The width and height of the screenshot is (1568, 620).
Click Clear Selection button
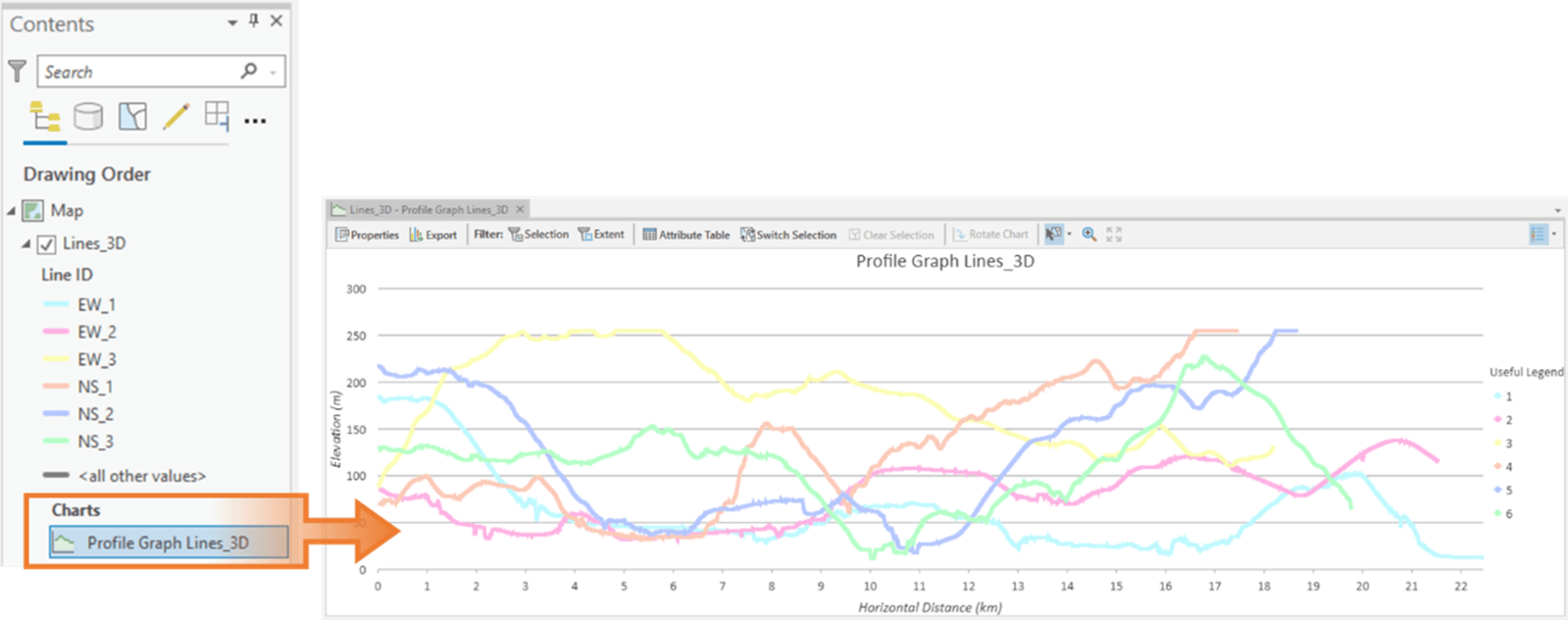891,235
